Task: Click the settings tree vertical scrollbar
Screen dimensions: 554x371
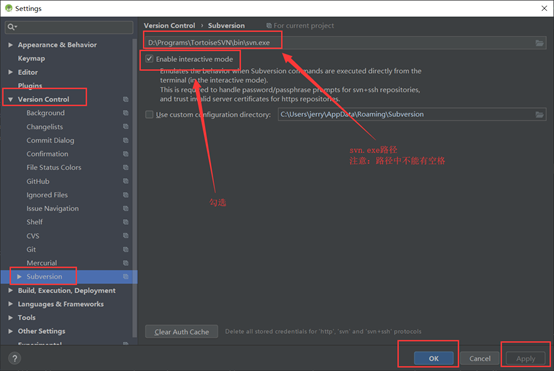Action: click(x=135, y=187)
